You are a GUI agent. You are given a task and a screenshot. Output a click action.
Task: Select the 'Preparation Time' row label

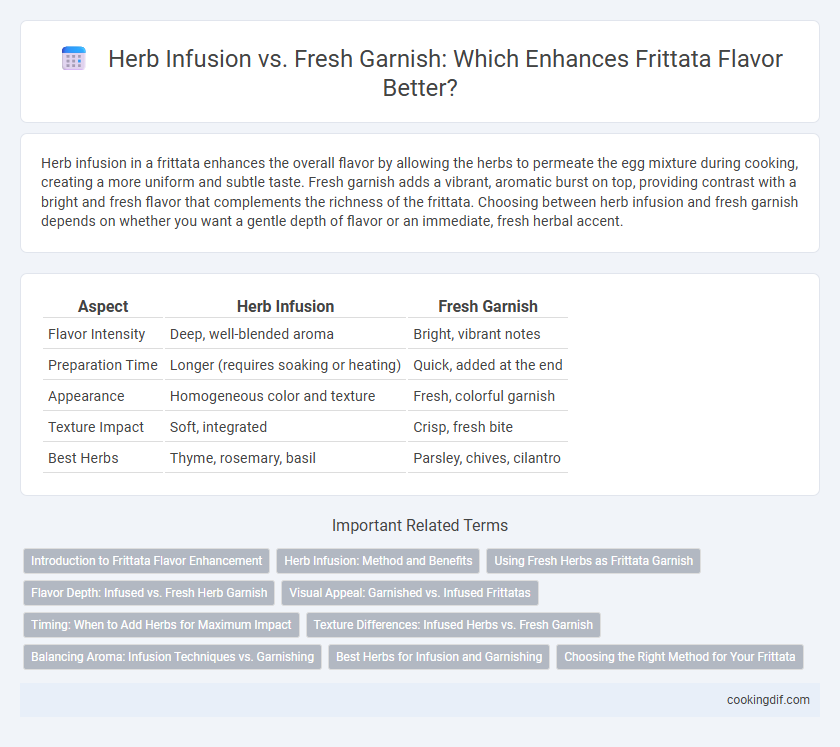pyautogui.click(x=103, y=365)
